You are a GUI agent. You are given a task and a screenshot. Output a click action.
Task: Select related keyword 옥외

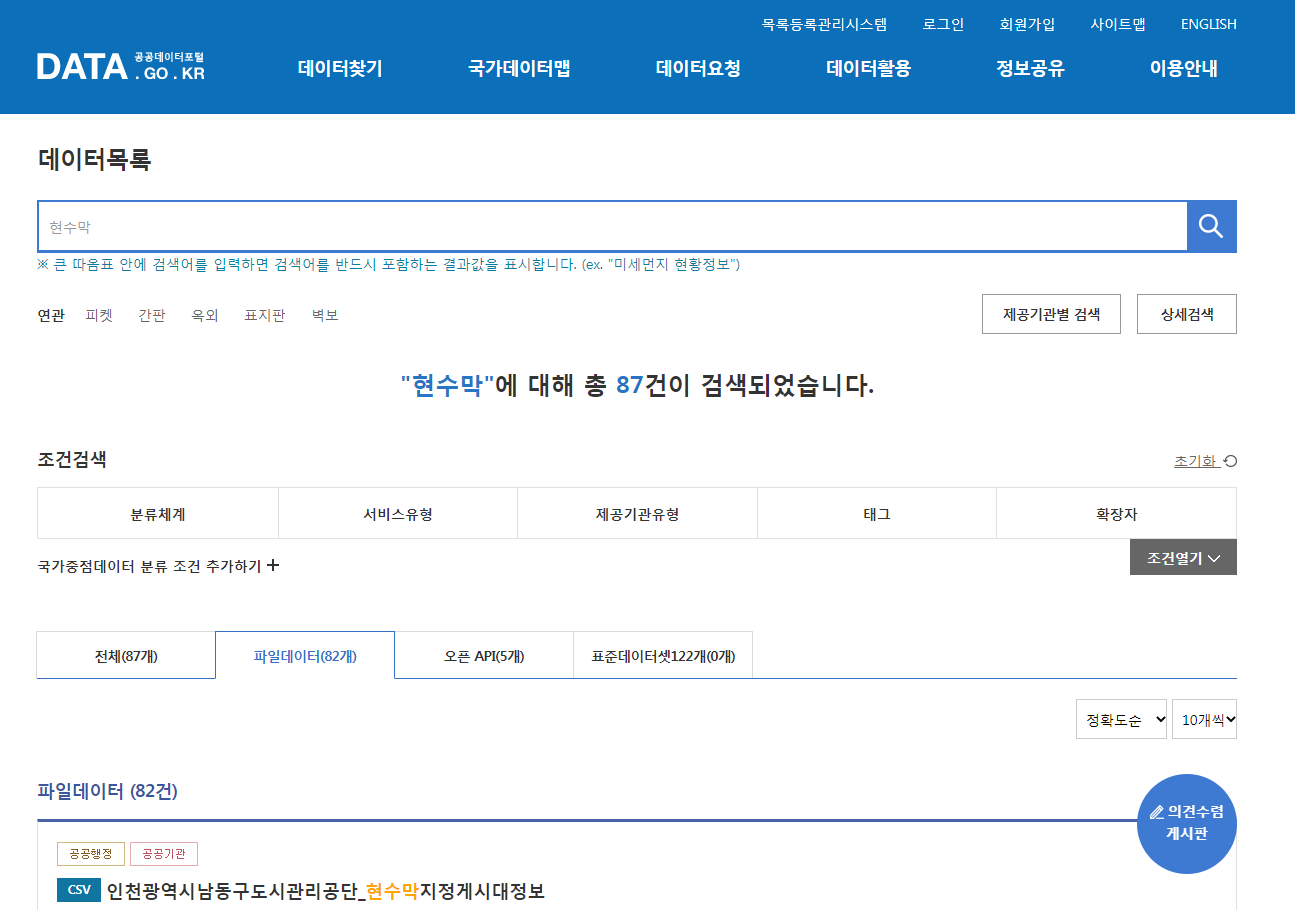click(205, 315)
